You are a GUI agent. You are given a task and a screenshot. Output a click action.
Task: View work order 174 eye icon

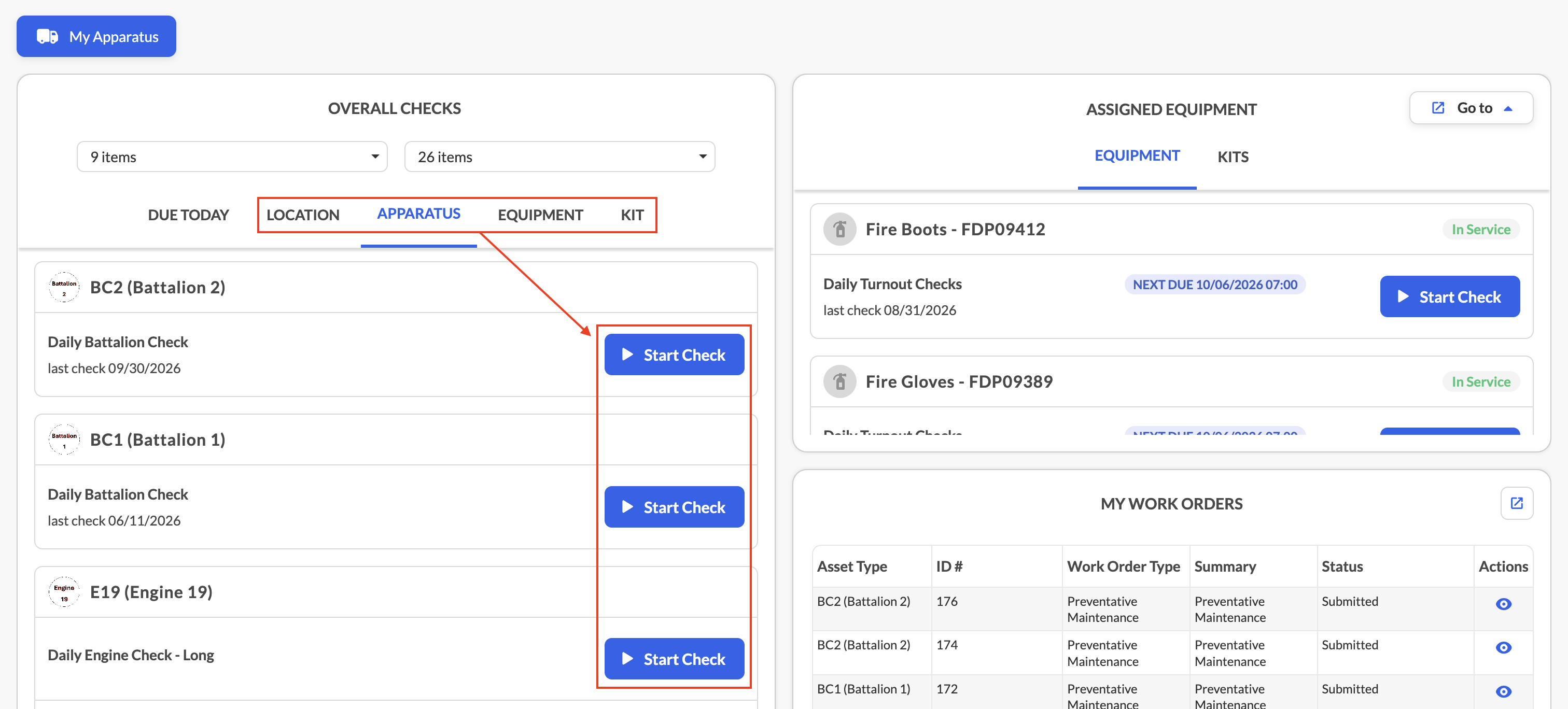tap(1503, 647)
